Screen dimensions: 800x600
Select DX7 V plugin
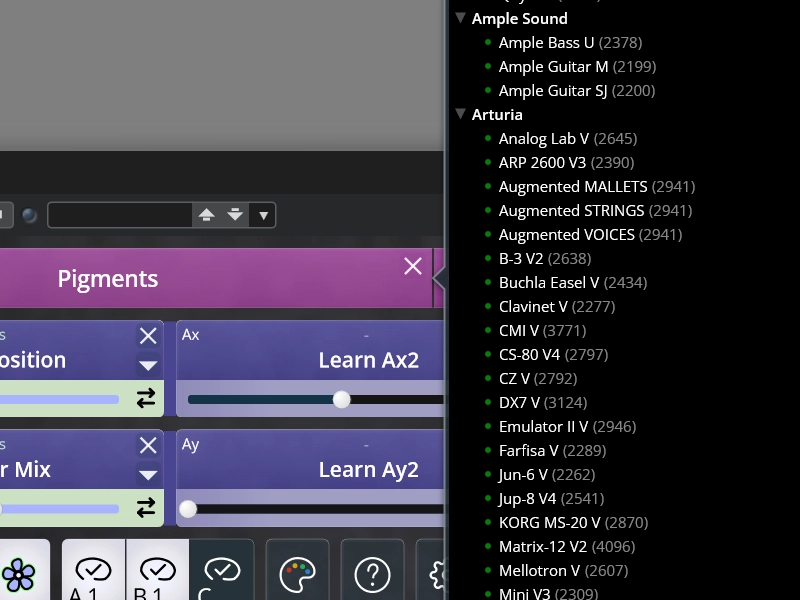tap(542, 403)
